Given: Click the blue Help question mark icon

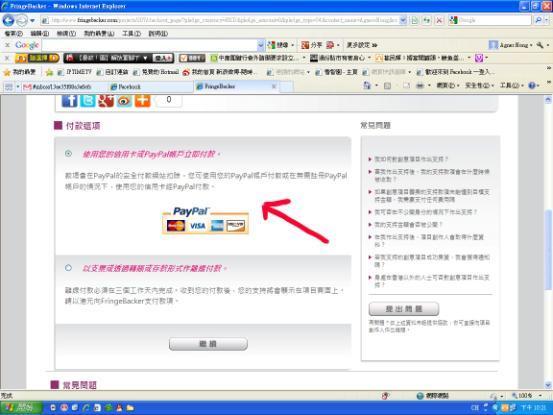Looking at the screenshot, I should coord(532,86).
